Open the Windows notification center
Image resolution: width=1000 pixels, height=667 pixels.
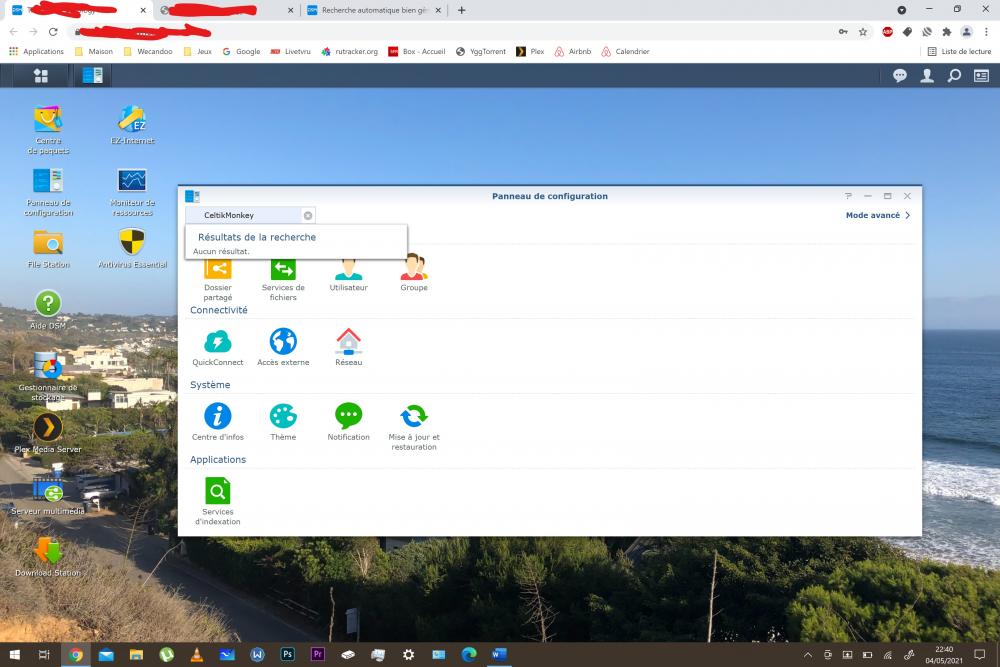pos(980,654)
